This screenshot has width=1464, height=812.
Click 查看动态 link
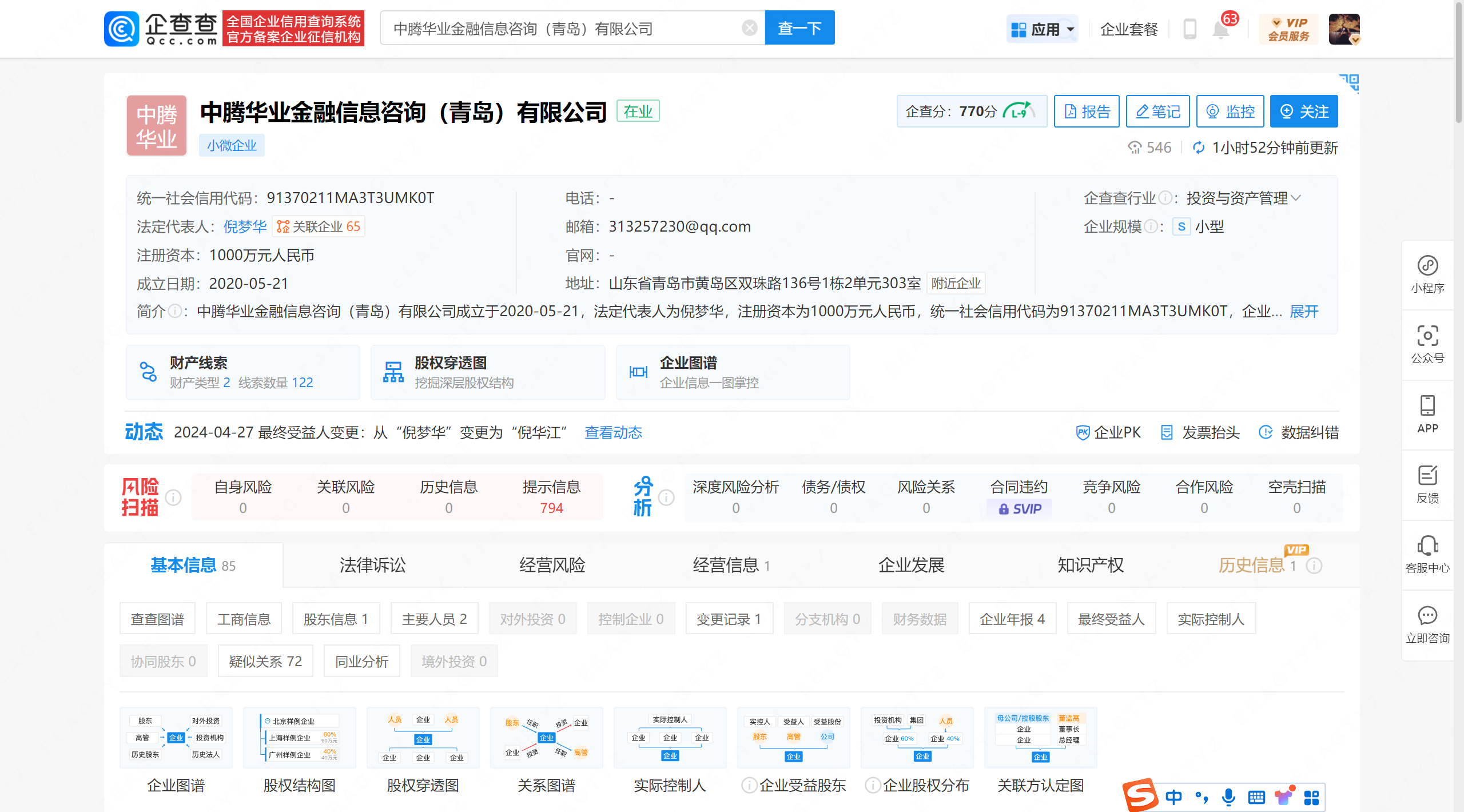pyautogui.click(x=613, y=432)
